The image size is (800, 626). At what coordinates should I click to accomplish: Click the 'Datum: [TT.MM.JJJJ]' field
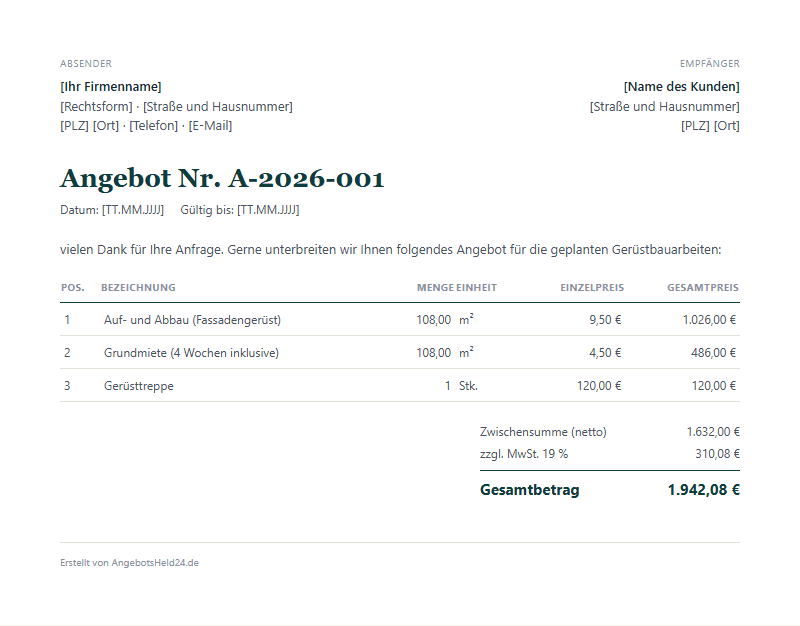pos(112,210)
